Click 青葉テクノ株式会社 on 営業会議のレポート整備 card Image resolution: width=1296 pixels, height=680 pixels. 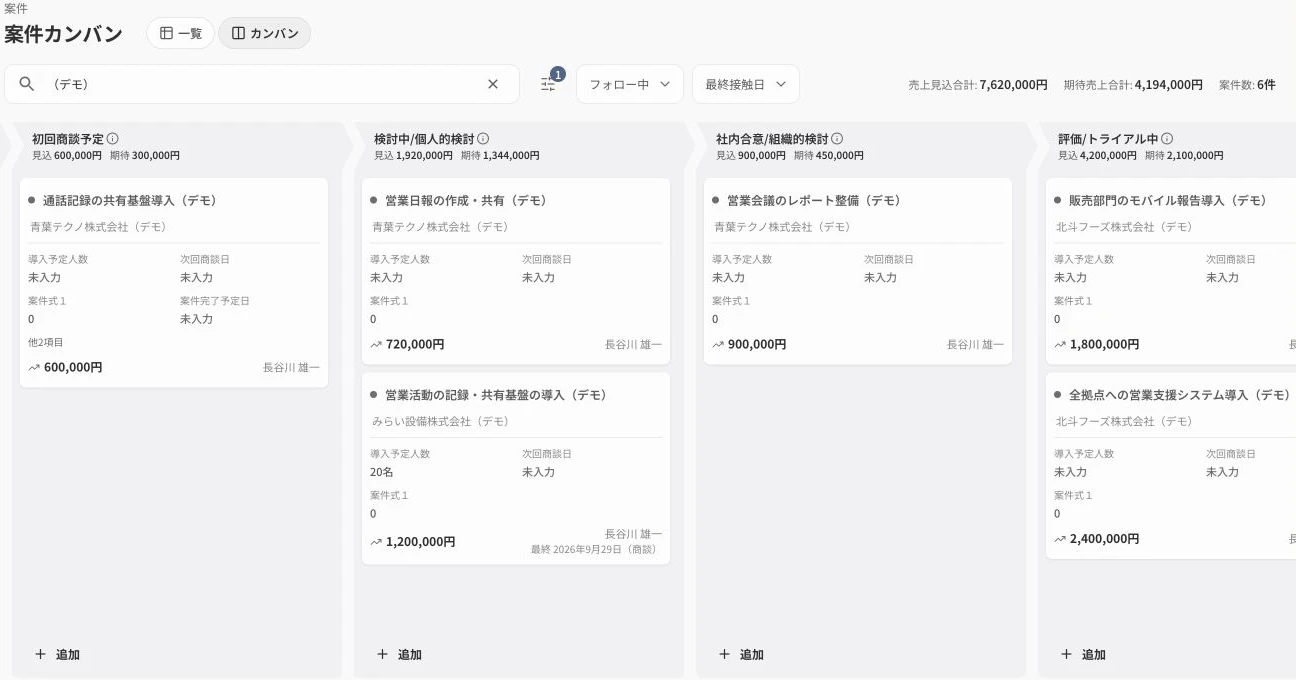782,227
